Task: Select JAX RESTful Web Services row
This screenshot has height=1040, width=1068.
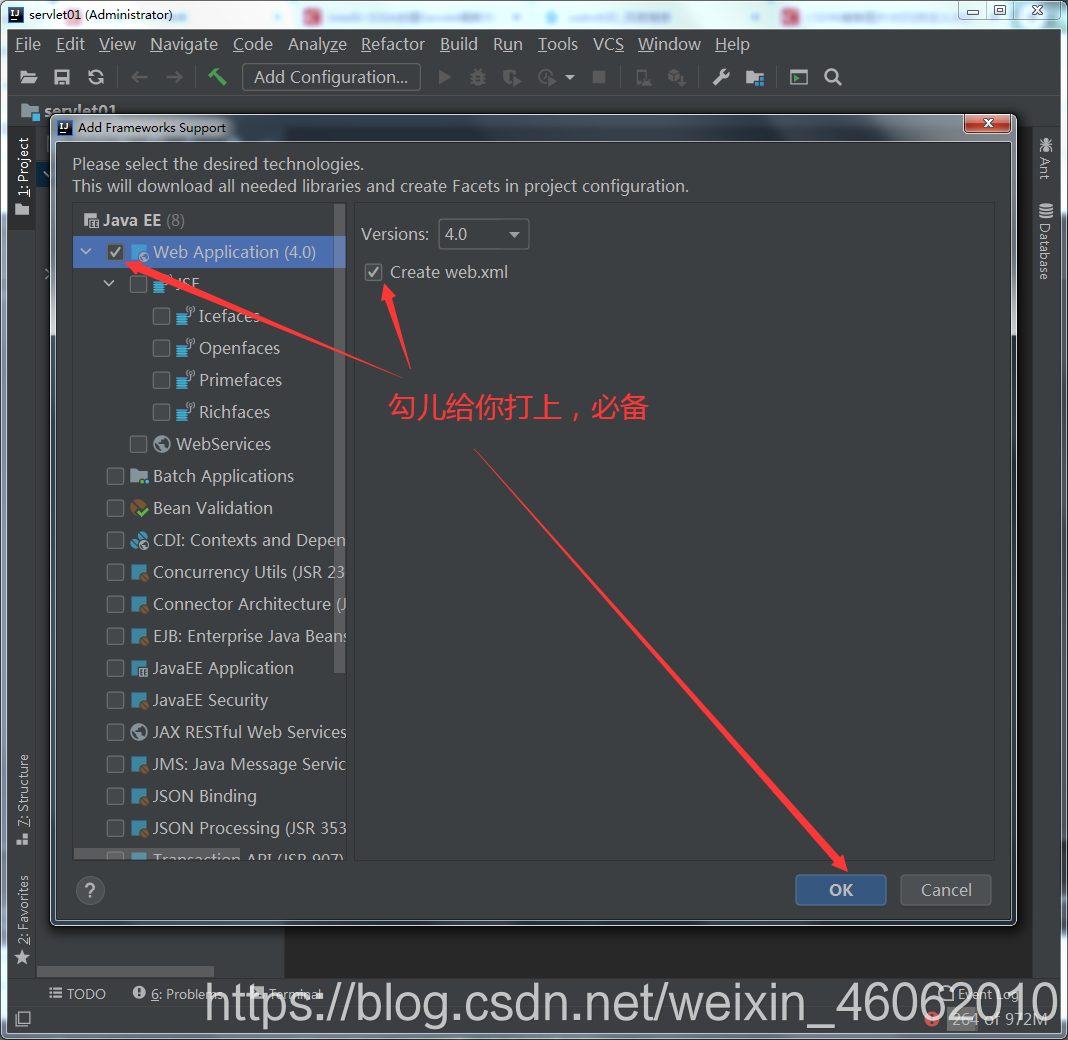Action: tap(209, 732)
